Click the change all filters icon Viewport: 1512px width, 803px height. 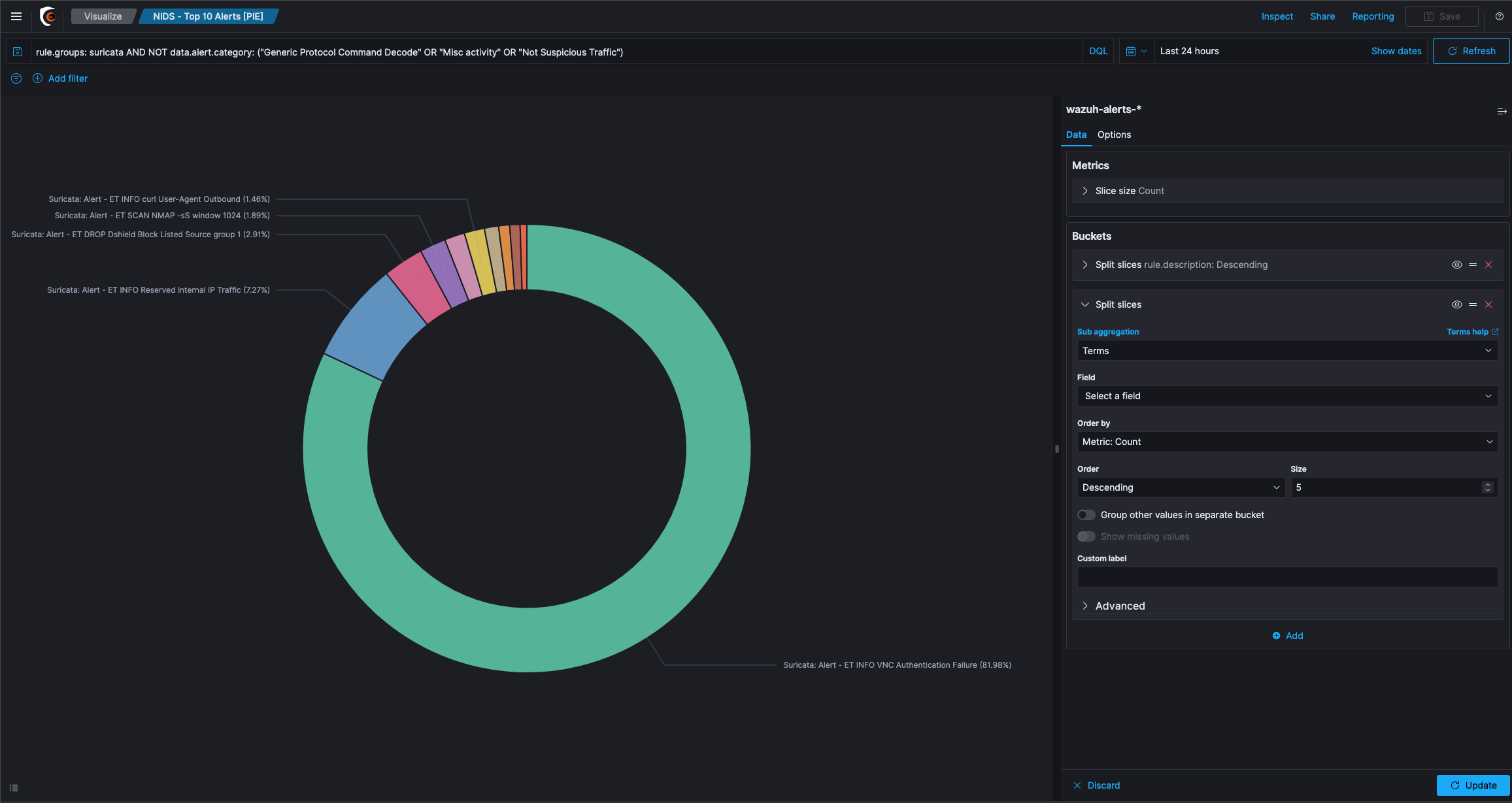click(x=16, y=78)
